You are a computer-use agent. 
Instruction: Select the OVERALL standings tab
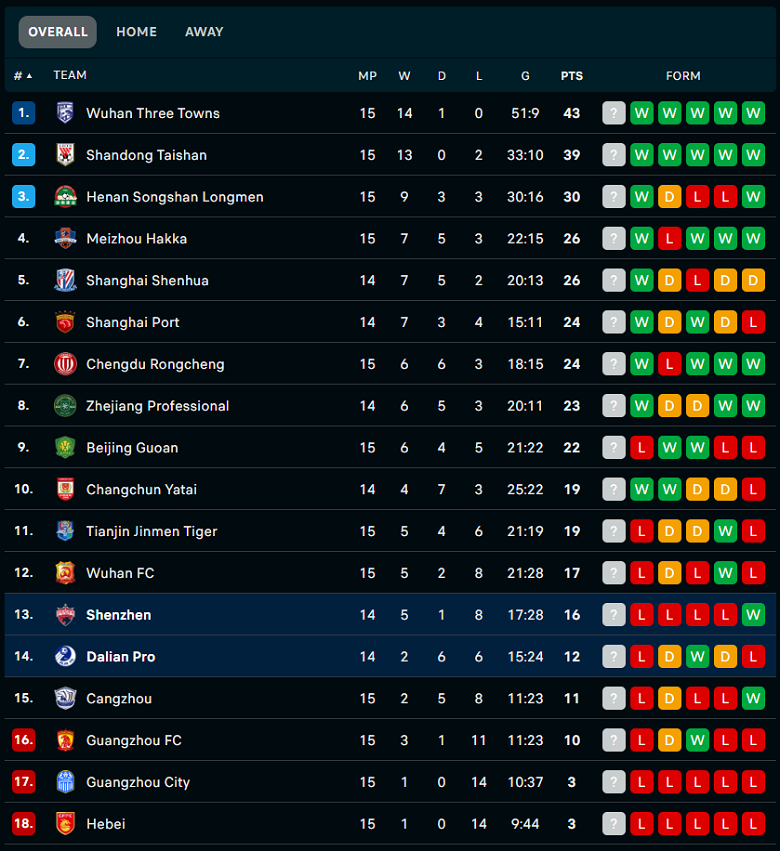(x=58, y=32)
